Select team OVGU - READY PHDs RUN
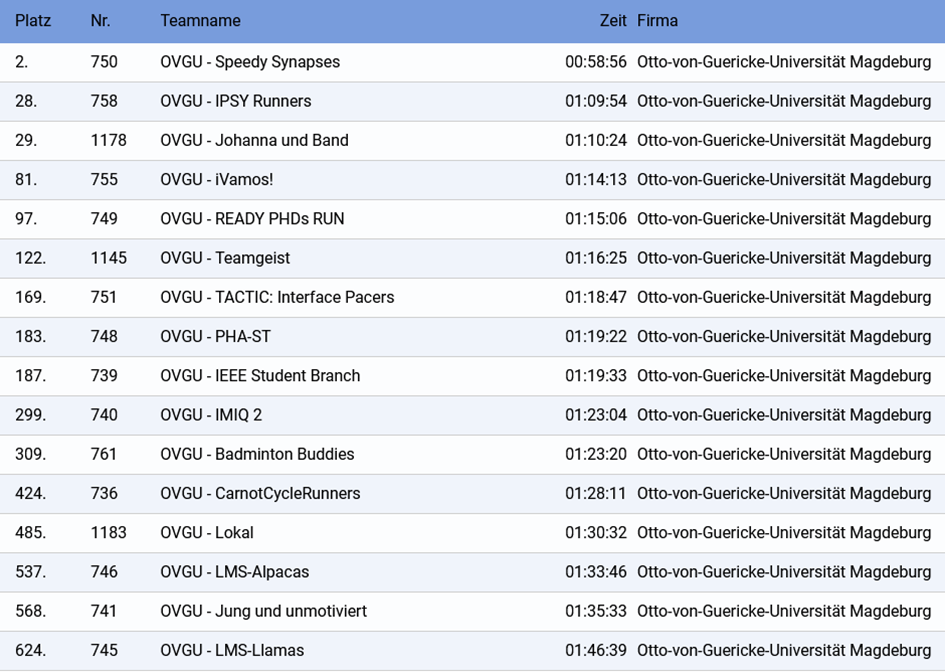Viewport: 945px width, 672px height. [x=253, y=219]
